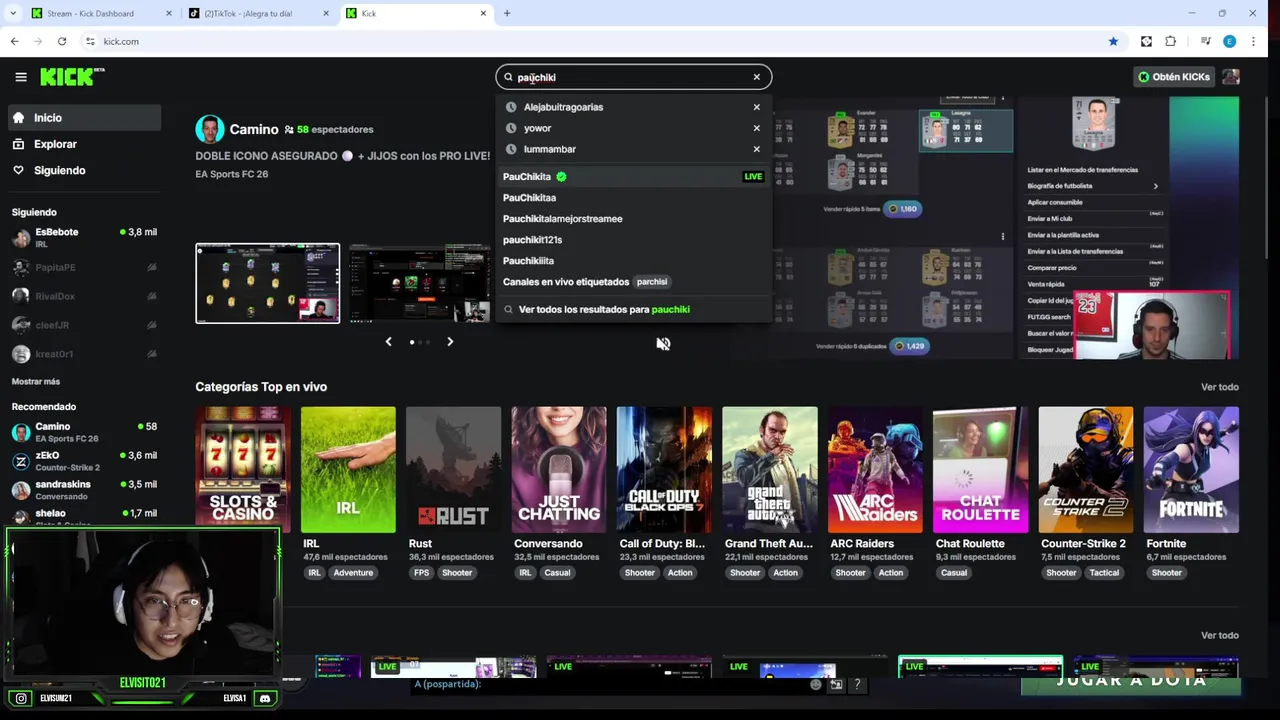Open Just Chatting category card
This screenshot has width=1280, height=720.
[x=559, y=470]
